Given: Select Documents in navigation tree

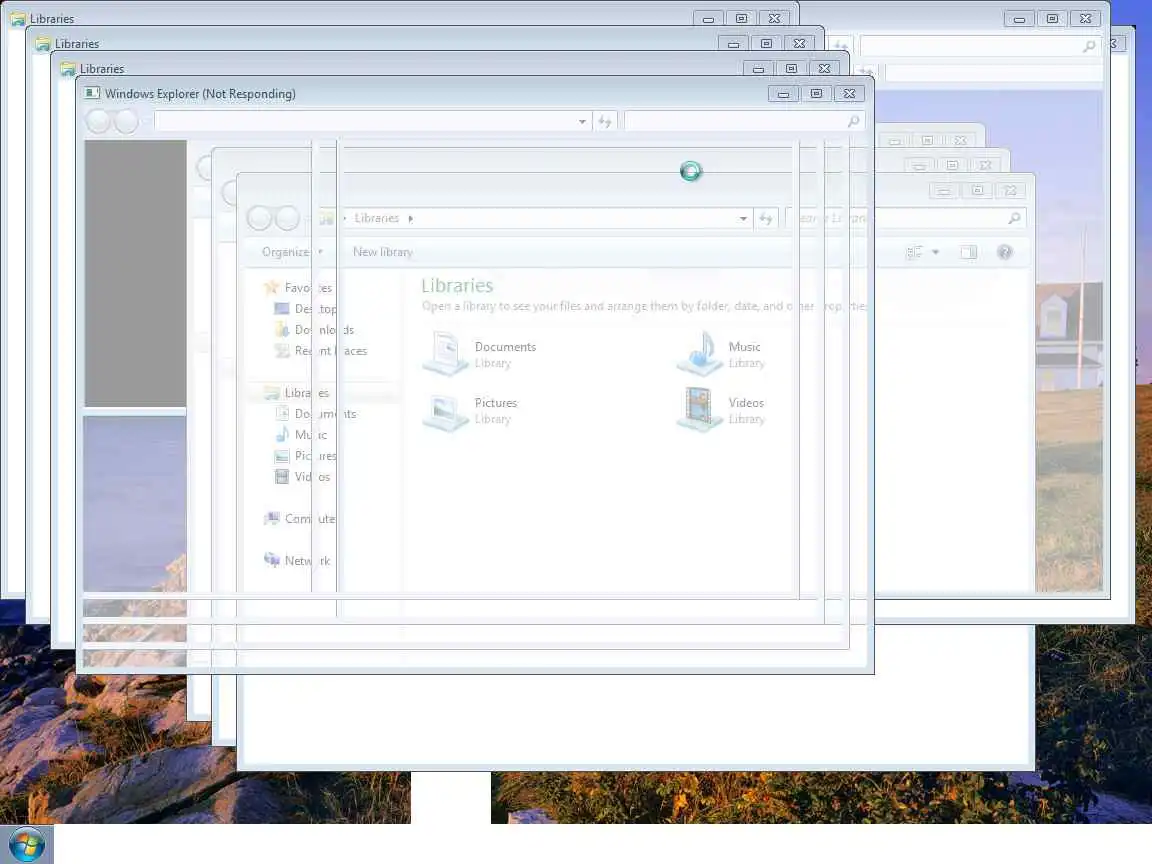Looking at the screenshot, I should tap(315, 414).
